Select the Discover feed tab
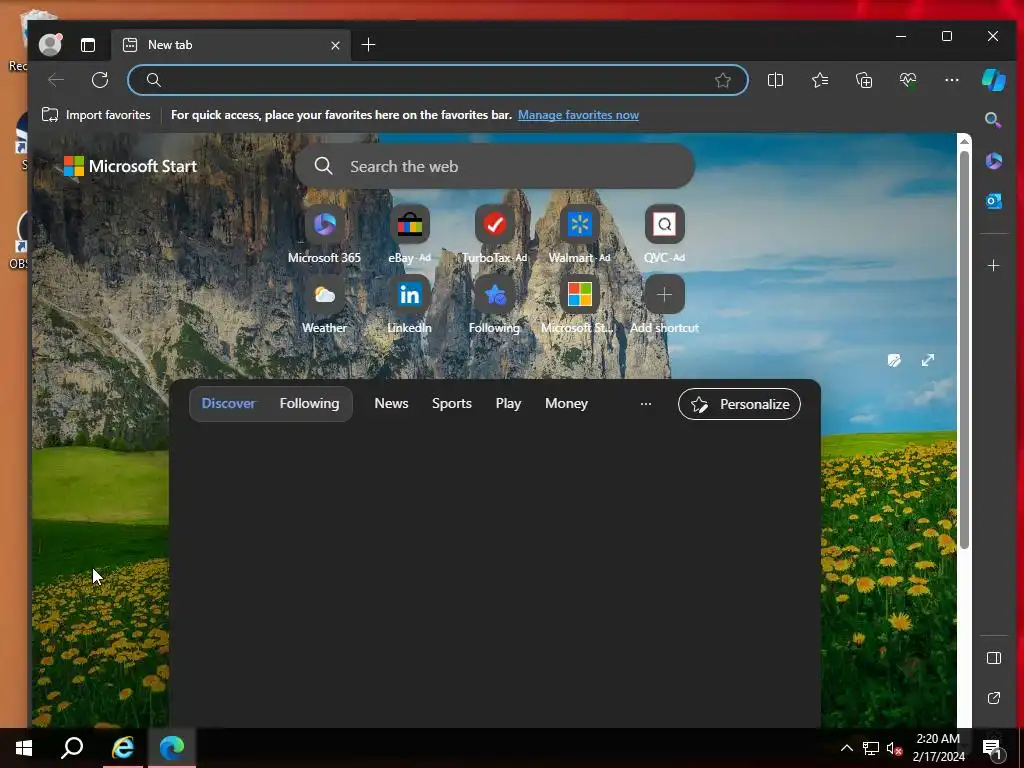The height and width of the screenshot is (768, 1024). [229, 404]
